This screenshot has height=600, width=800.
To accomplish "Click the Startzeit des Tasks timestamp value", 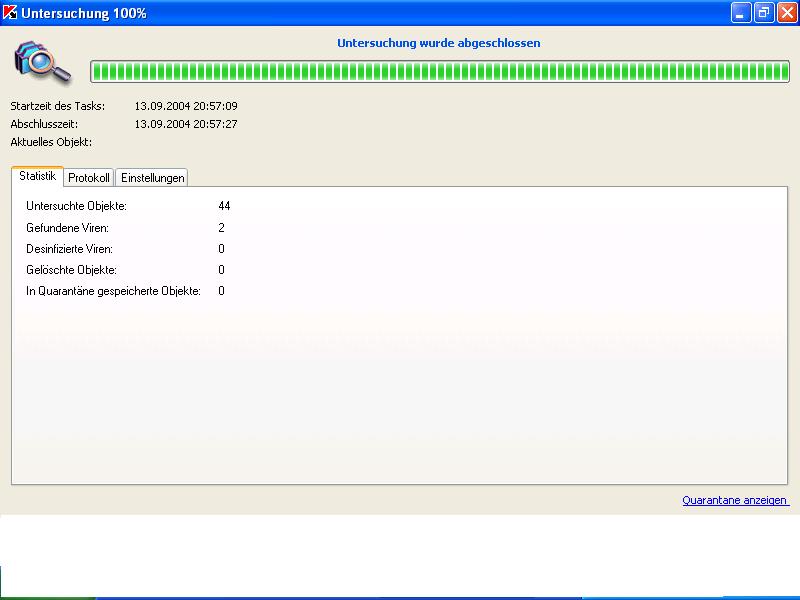I will coord(185,106).
